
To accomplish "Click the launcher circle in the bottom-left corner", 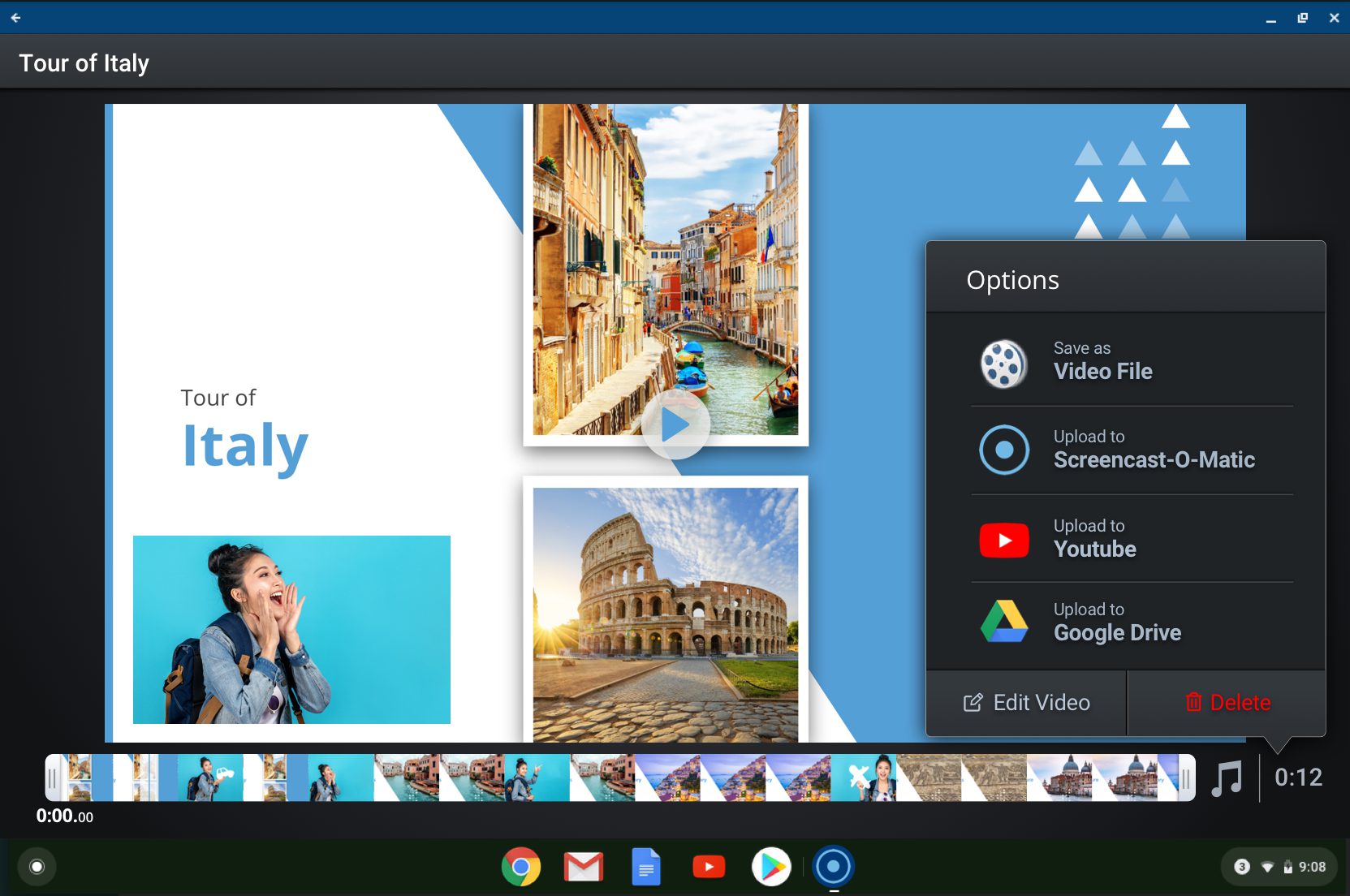I will 36,866.
